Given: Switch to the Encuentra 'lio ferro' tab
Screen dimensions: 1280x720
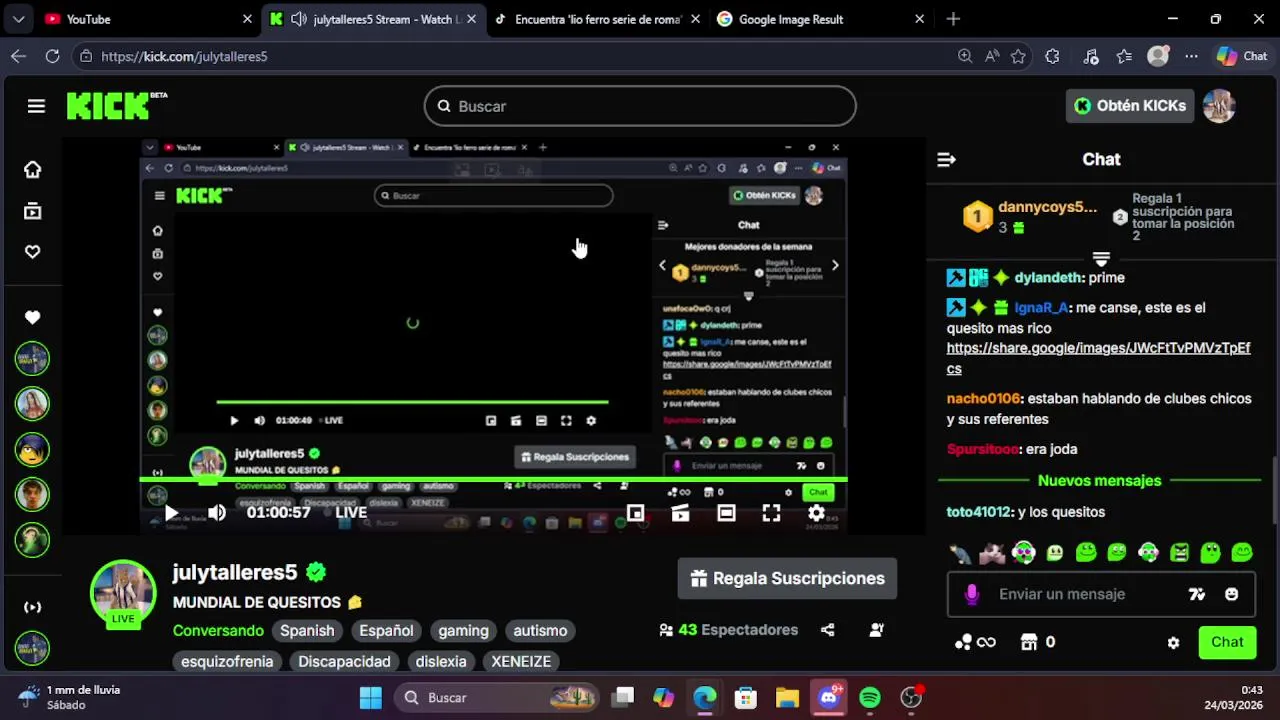Looking at the screenshot, I should tap(597, 19).
